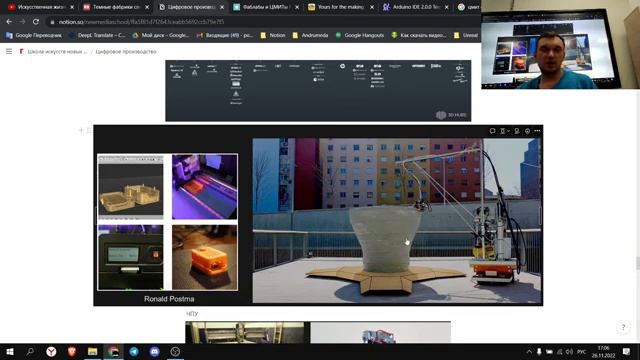Screen dimensions: 640x360
Task: Switch the 'РУС' keyboard language indicator
Action: (x=582, y=351)
